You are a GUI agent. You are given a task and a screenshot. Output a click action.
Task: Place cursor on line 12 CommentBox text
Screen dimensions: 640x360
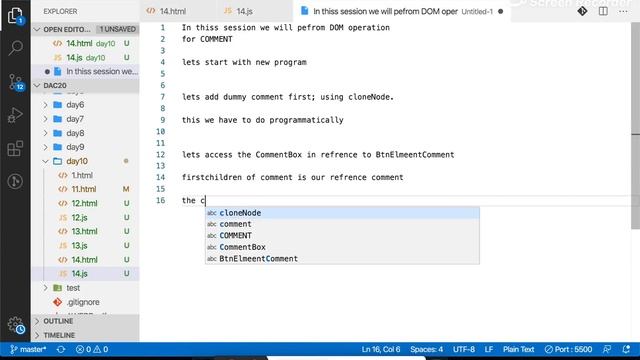coord(278,155)
